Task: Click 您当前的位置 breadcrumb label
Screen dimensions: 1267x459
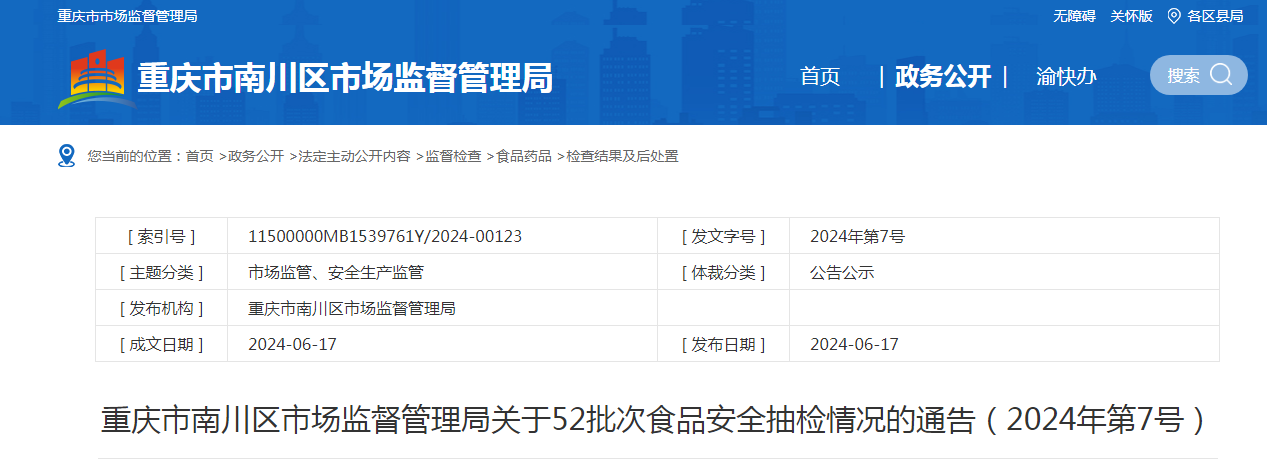Action: [x=135, y=156]
